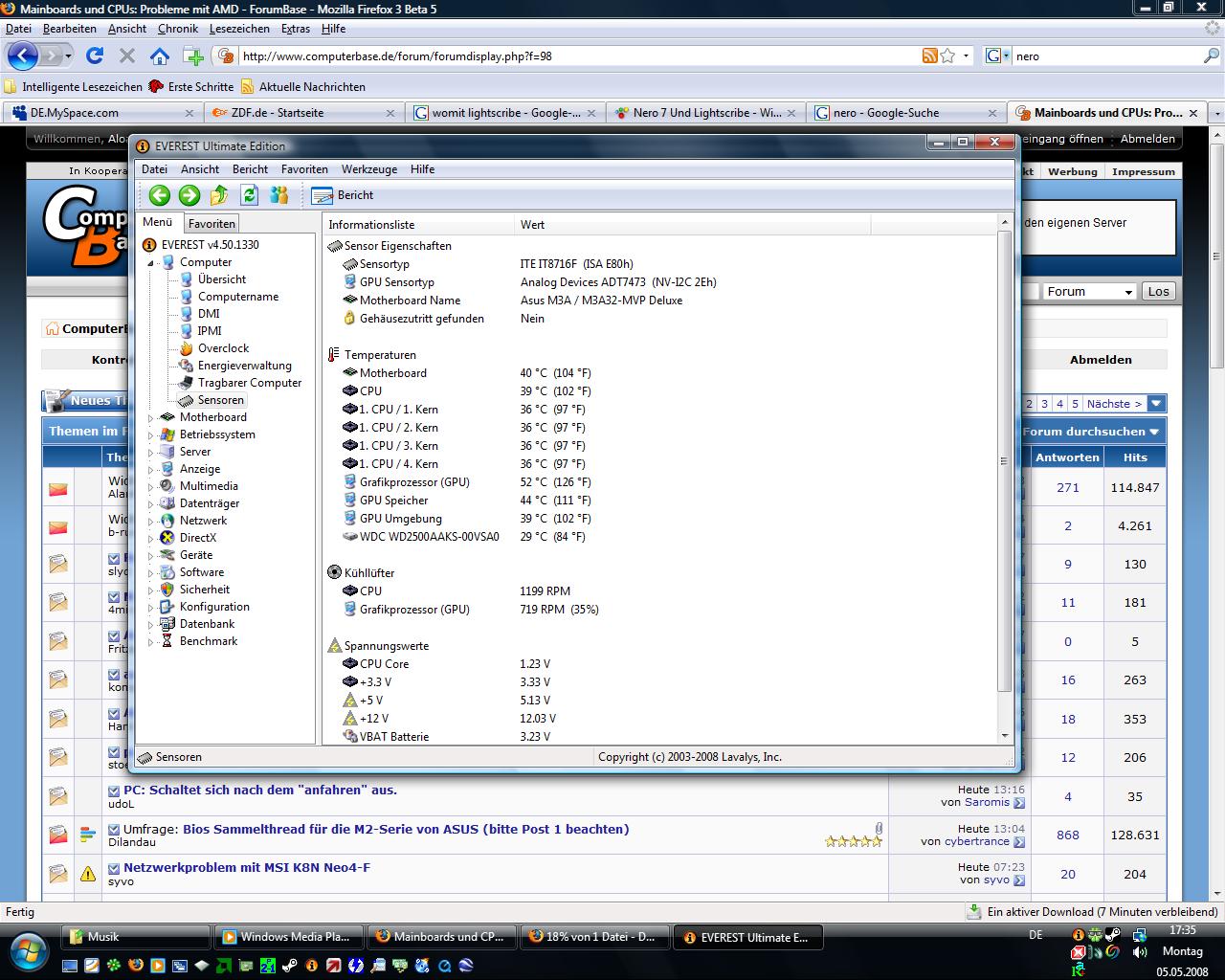Click Konfiguration icon in tree
The image size is (1225, 980).
point(167,607)
